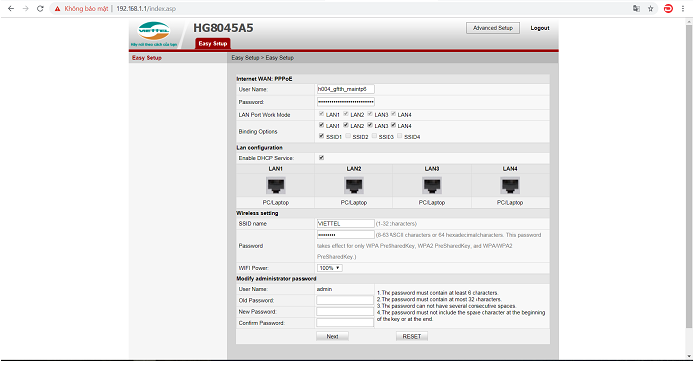Click the SSID name field containing VIETTEL

tap(346, 224)
